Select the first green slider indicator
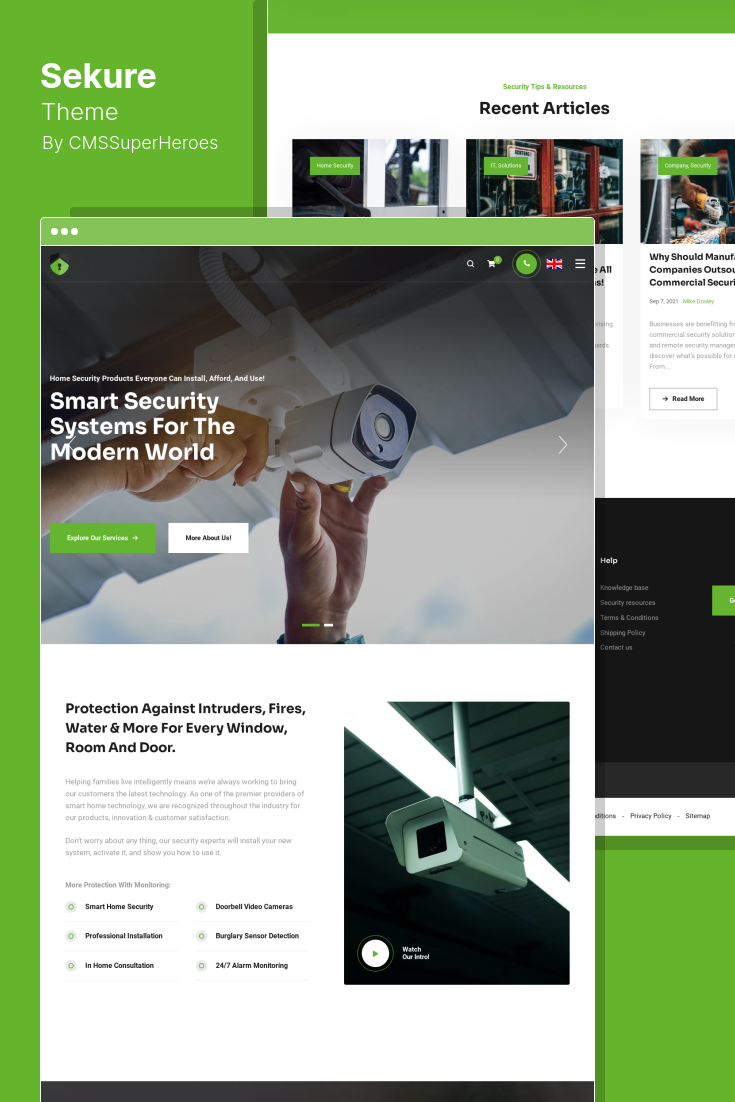Viewport: 735px width, 1102px height. click(x=311, y=625)
